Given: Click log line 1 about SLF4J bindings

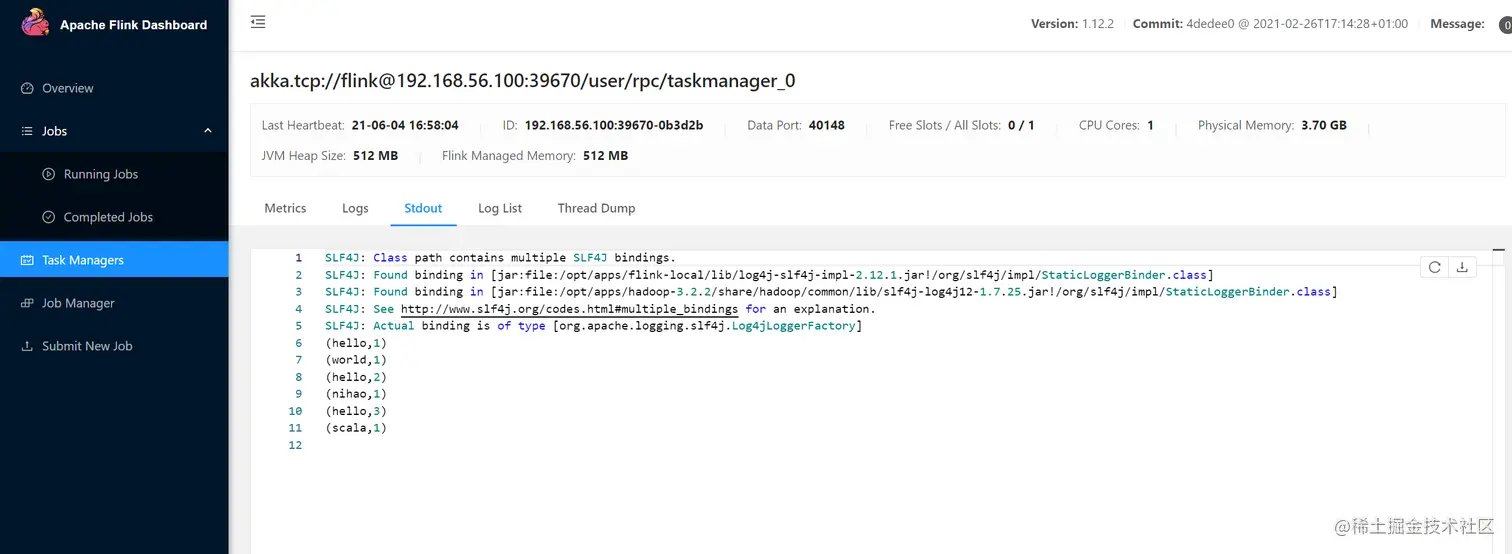Looking at the screenshot, I should click(500, 258).
